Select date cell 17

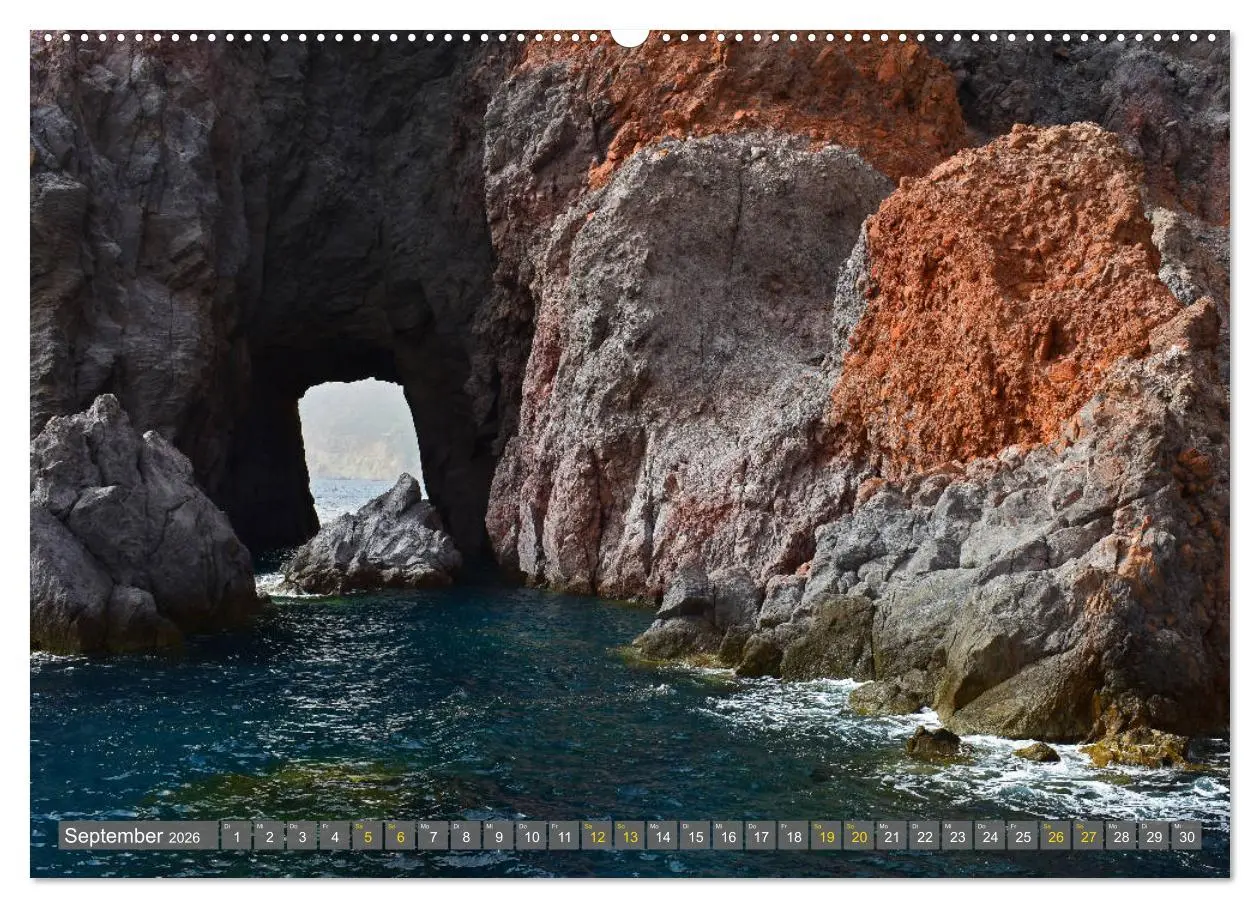tap(760, 836)
